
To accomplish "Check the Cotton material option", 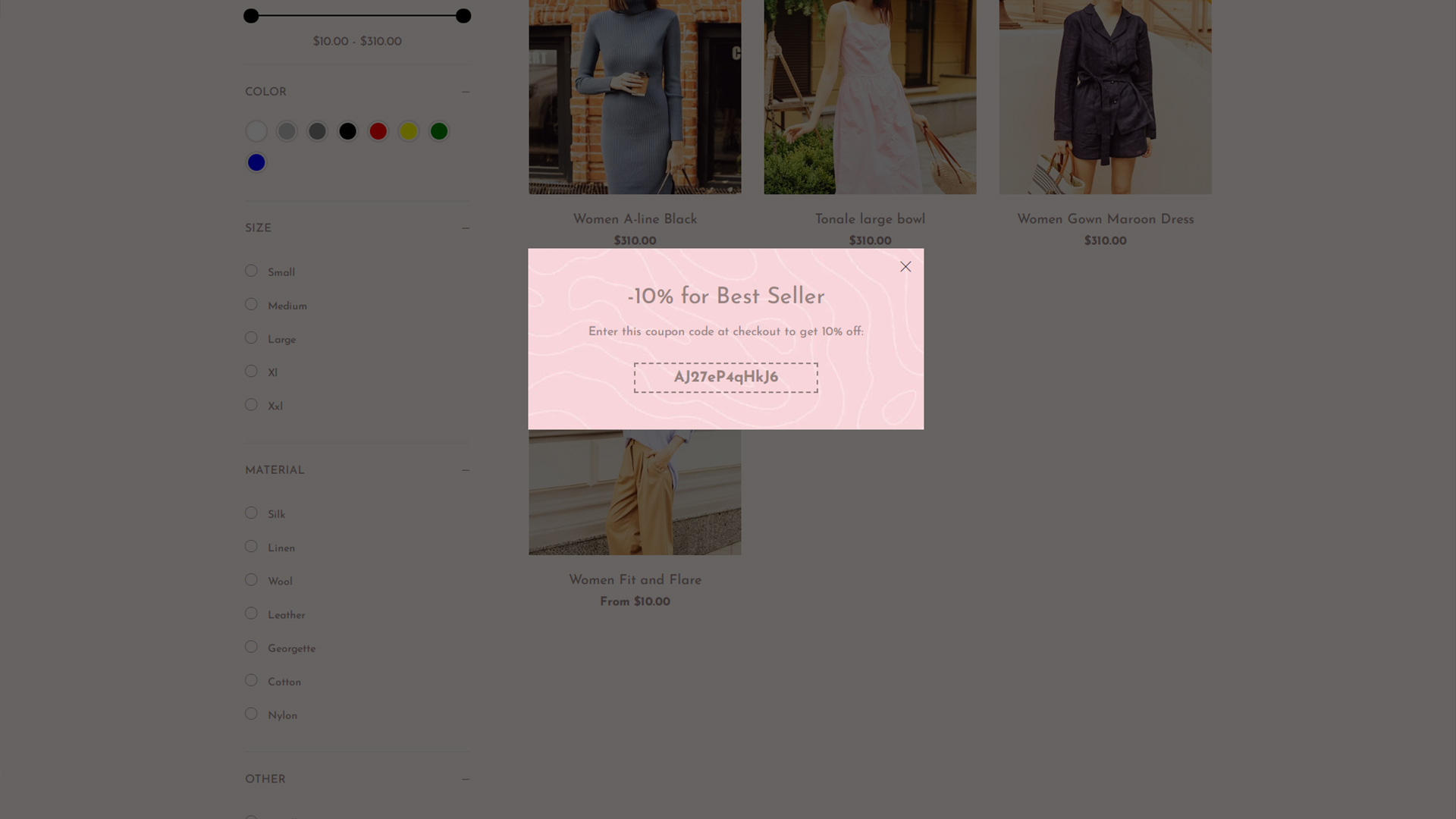I will pyautogui.click(x=251, y=680).
